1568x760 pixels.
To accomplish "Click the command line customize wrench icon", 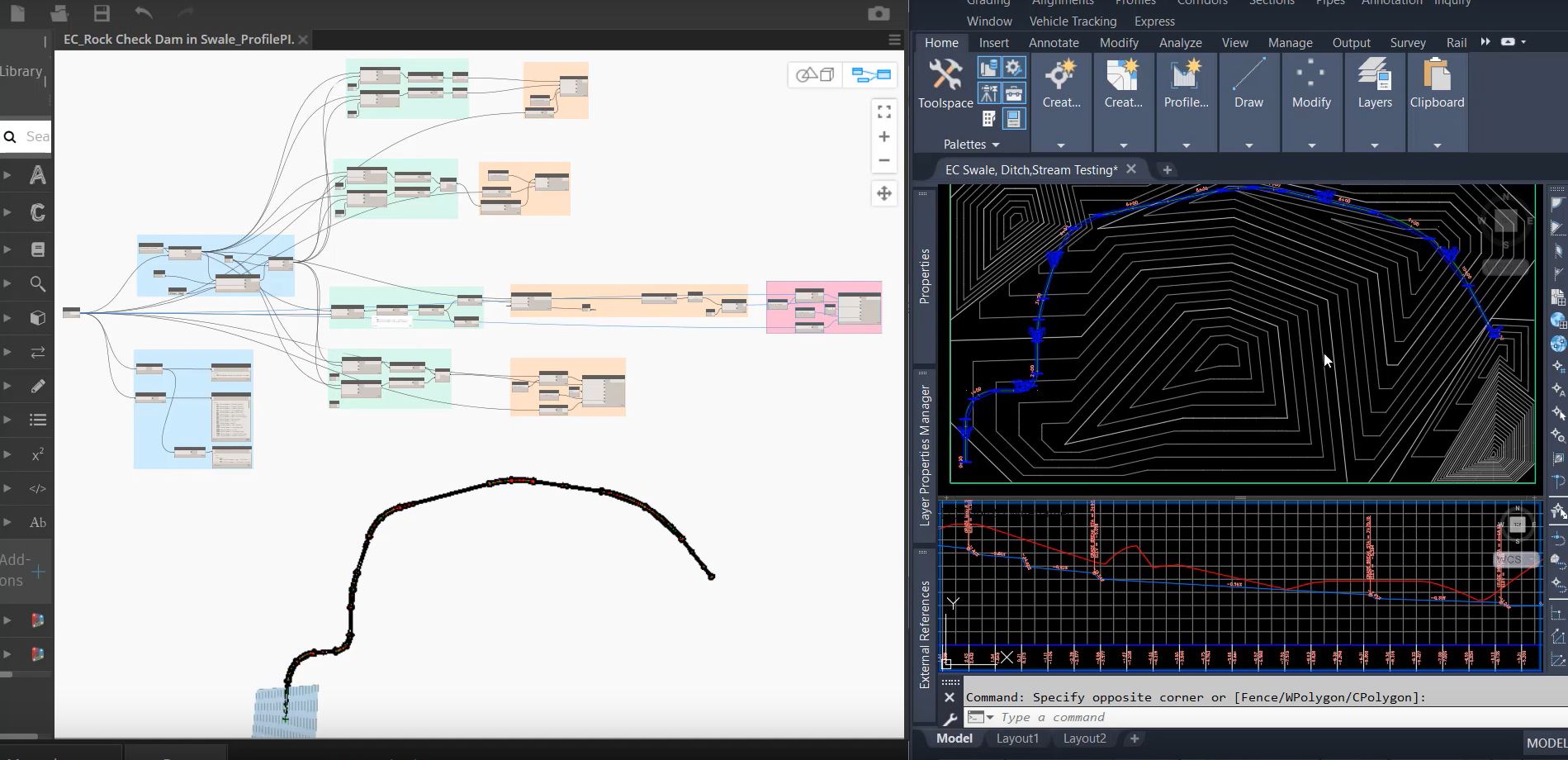I will click(x=950, y=718).
